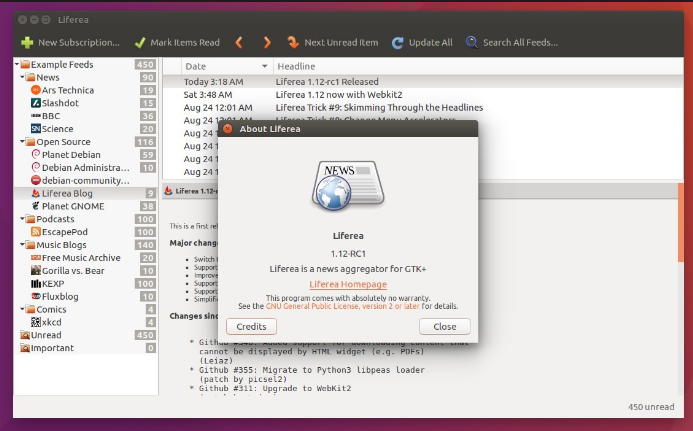
Task: Select the Free Music Archive icon
Action: (x=36, y=258)
